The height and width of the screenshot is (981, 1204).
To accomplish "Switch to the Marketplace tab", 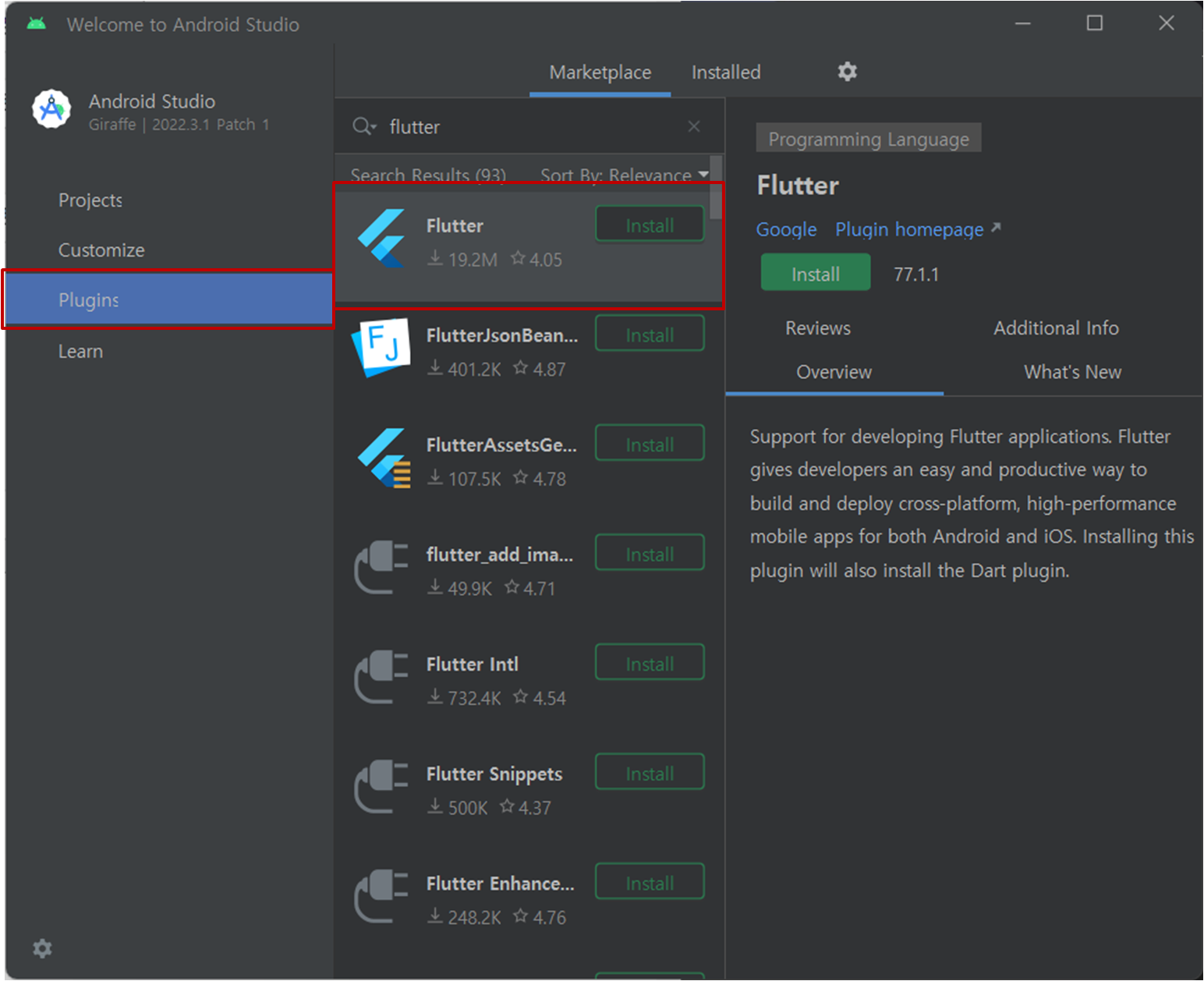I will click(600, 73).
